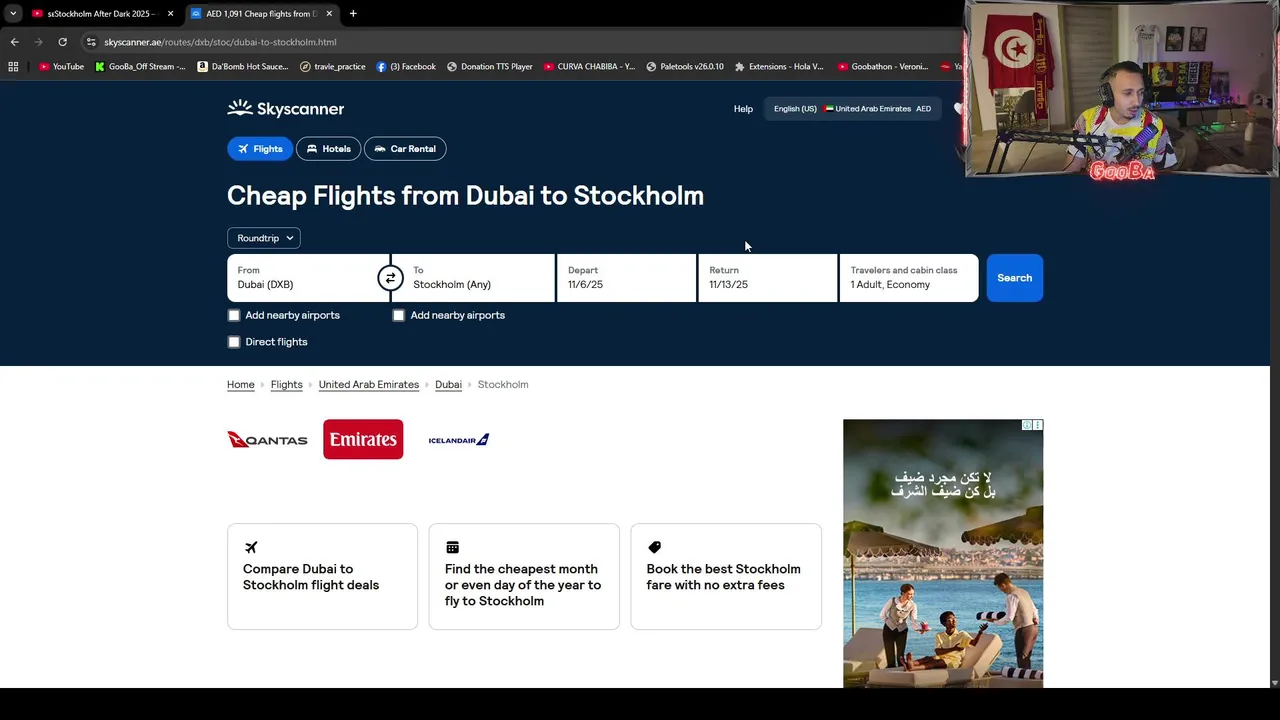Click the Skyscanner logo
1280x720 pixels.
click(x=285, y=108)
